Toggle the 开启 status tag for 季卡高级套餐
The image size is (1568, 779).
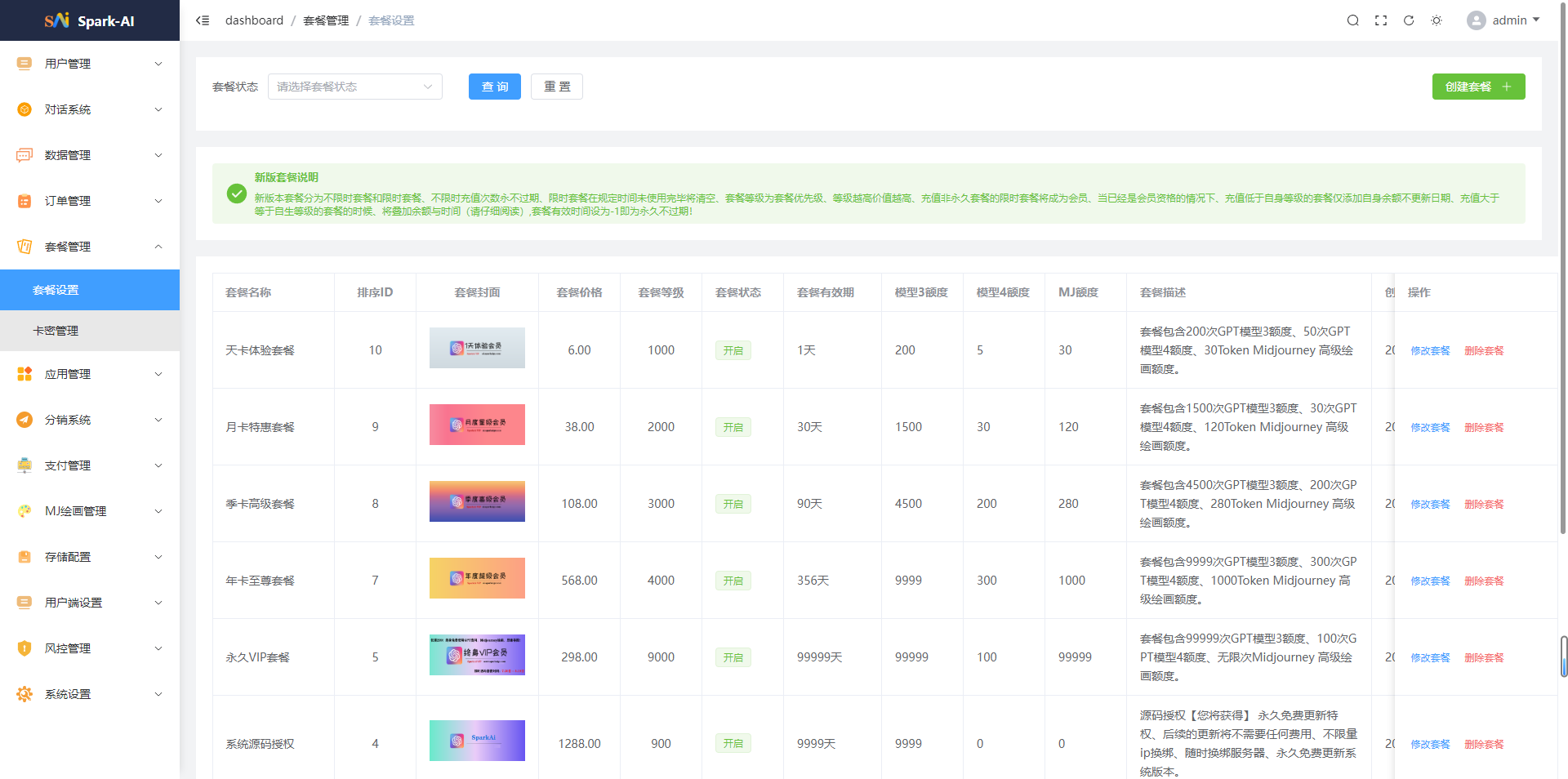[x=733, y=504]
